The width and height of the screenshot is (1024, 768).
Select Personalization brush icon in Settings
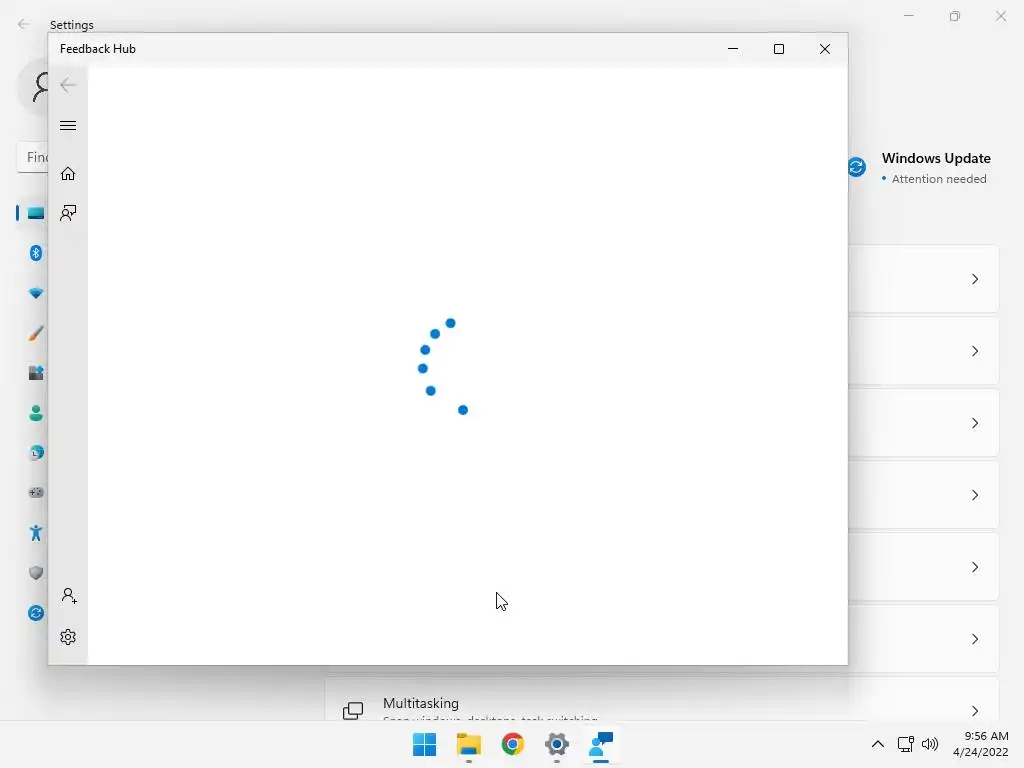pos(36,333)
